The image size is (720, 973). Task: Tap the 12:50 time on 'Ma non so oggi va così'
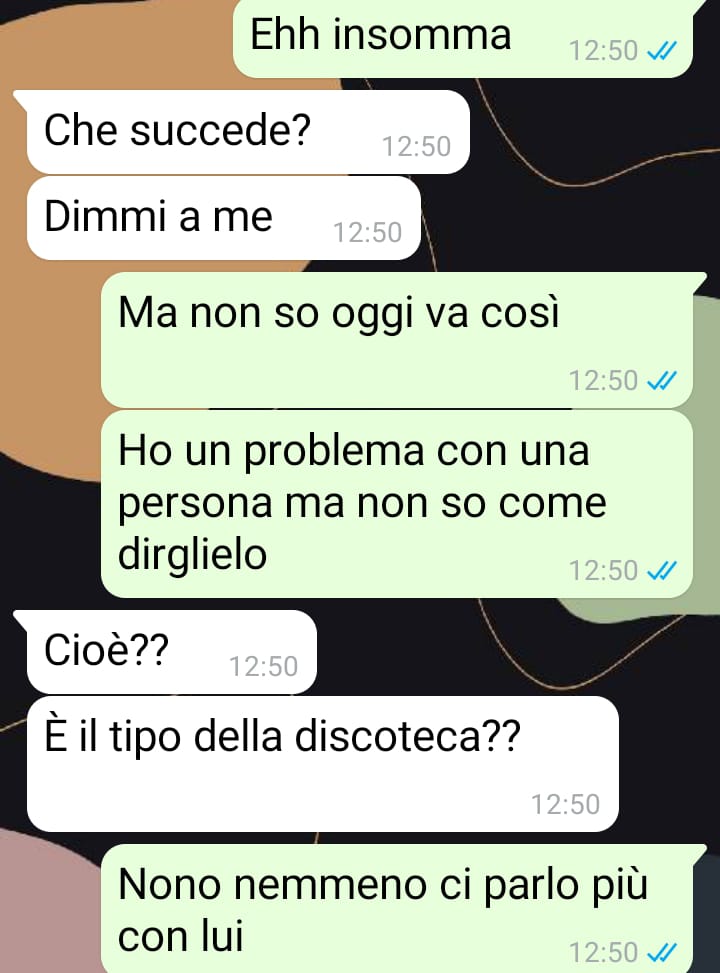[603, 380]
